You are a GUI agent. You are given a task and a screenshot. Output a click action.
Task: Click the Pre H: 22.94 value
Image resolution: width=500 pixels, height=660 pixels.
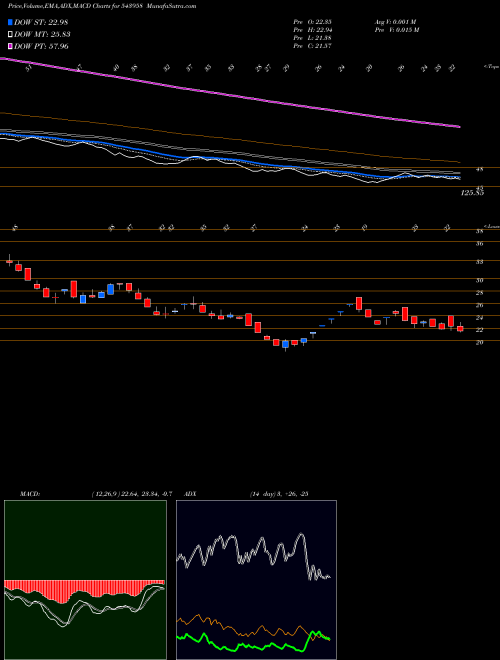point(313,30)
